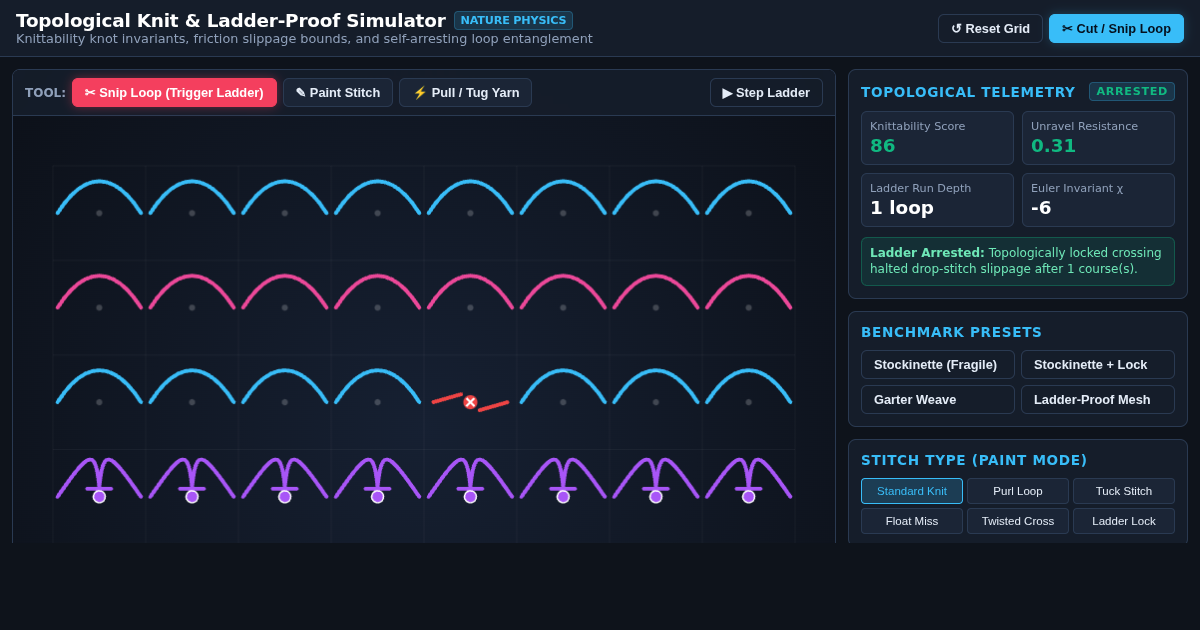This screenshot has height=630, width=1200.
Task: Click the ARRESTED status badge
Action: [x=1132, y=91]
